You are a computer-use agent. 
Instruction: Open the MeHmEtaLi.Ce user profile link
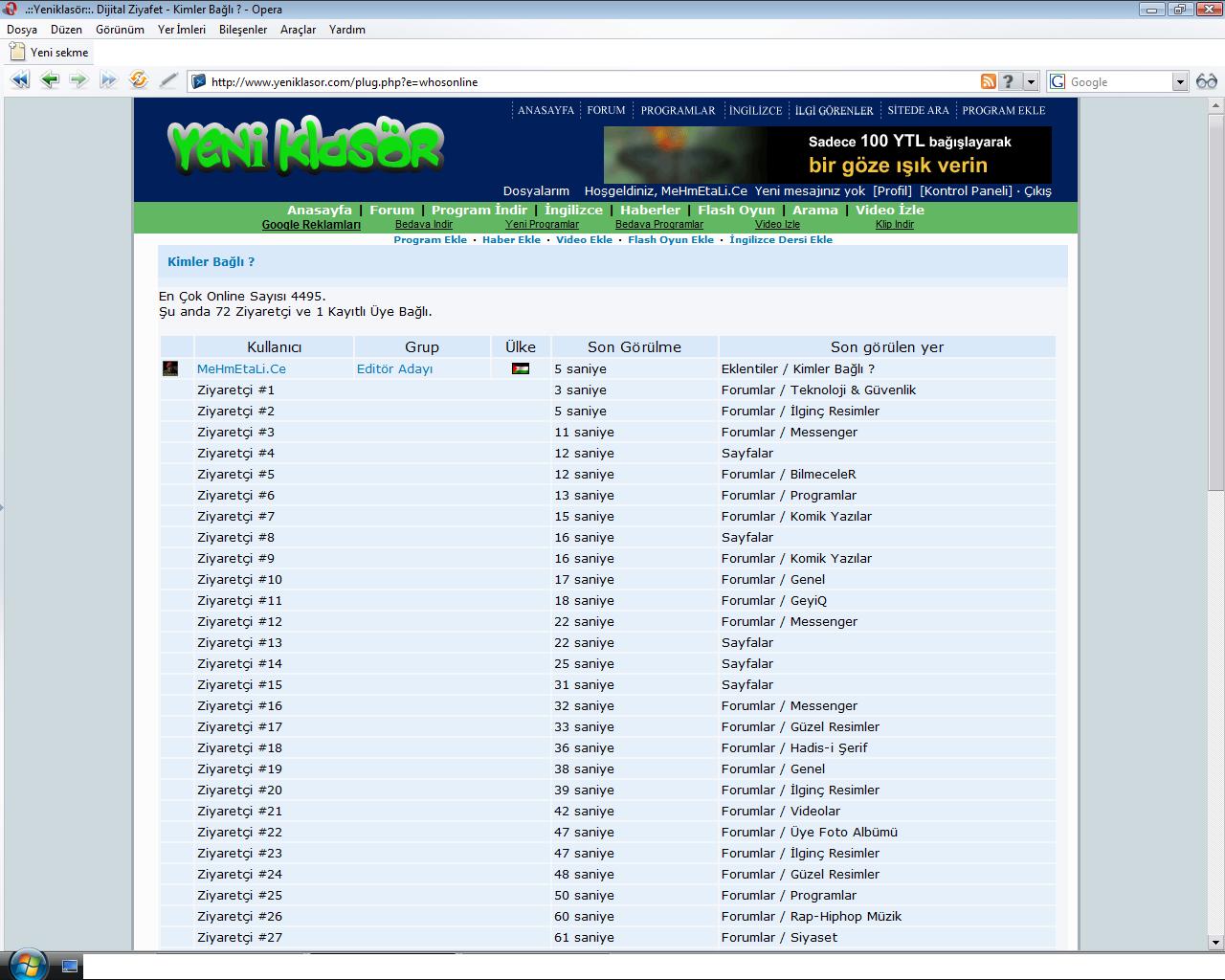coord(241,368)
